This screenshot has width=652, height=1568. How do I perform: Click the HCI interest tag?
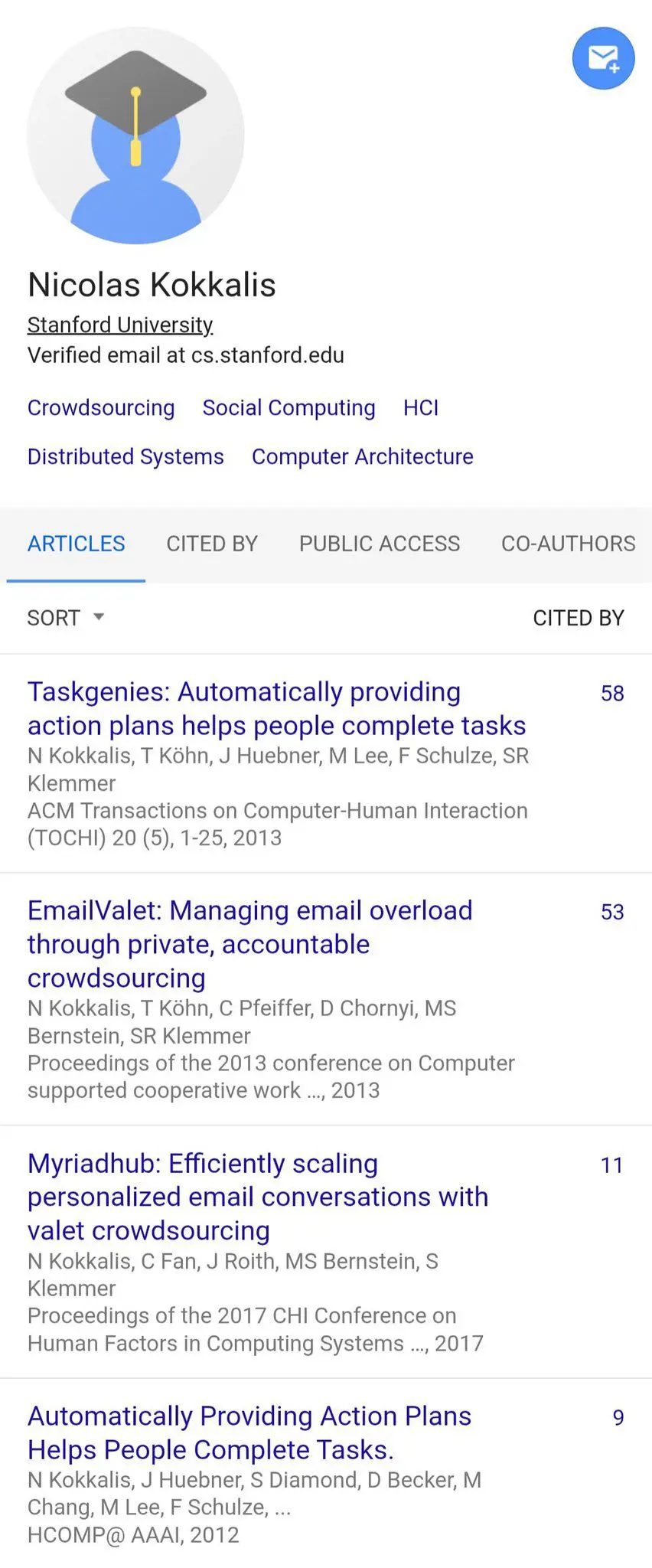pos(421,407)
